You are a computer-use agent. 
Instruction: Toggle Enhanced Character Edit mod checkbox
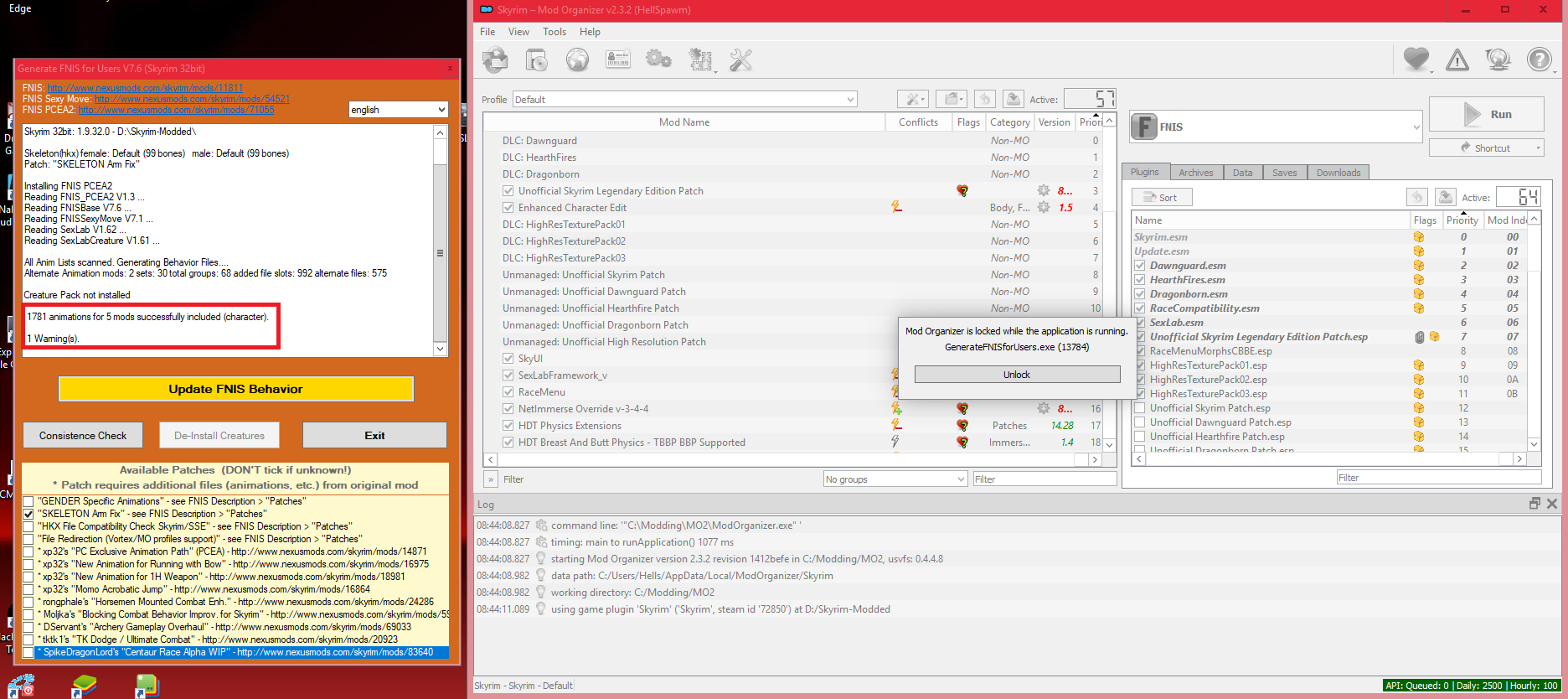pos(508,208)
